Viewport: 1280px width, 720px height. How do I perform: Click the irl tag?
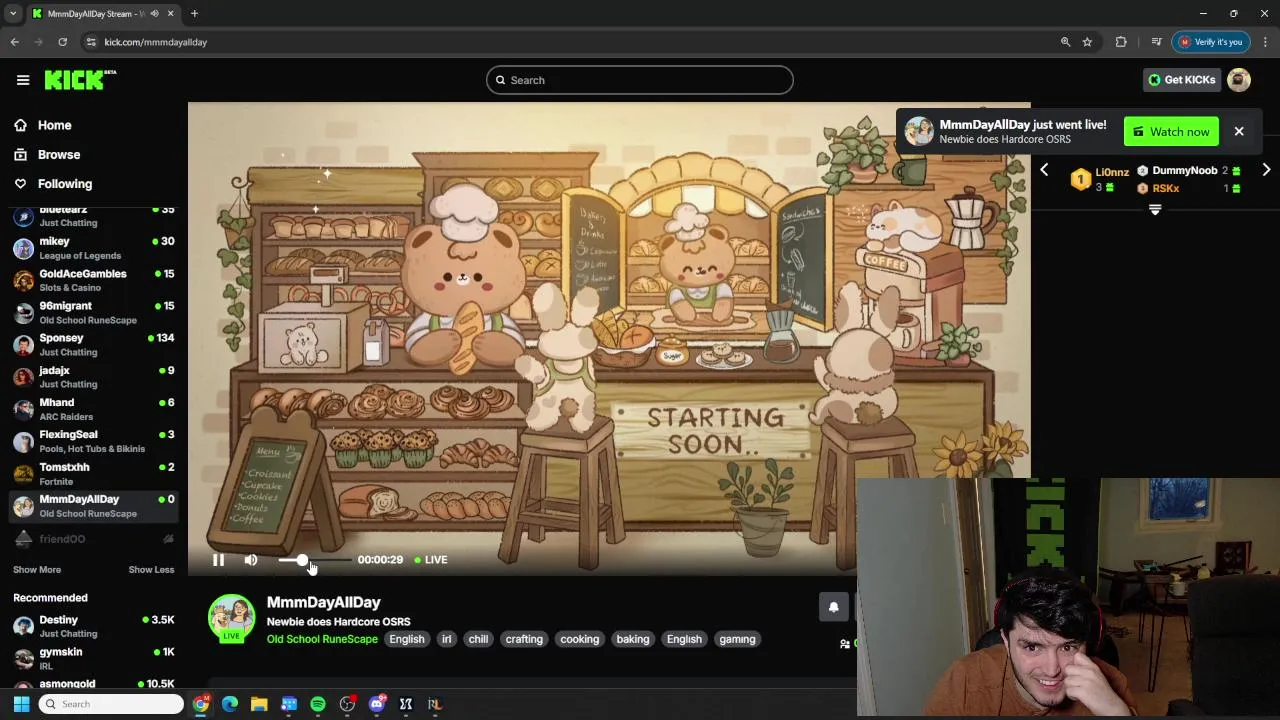pyautogui.click(x=447, y=639)
